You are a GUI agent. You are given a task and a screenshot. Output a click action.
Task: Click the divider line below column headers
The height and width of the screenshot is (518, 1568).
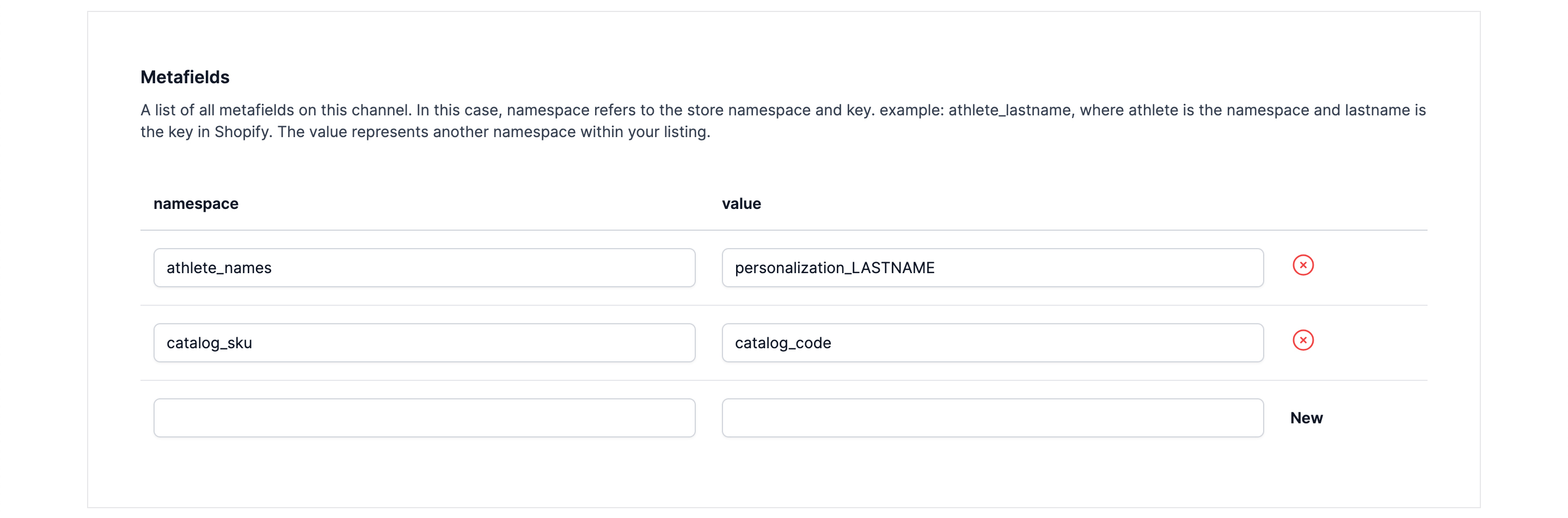(783, 230)
